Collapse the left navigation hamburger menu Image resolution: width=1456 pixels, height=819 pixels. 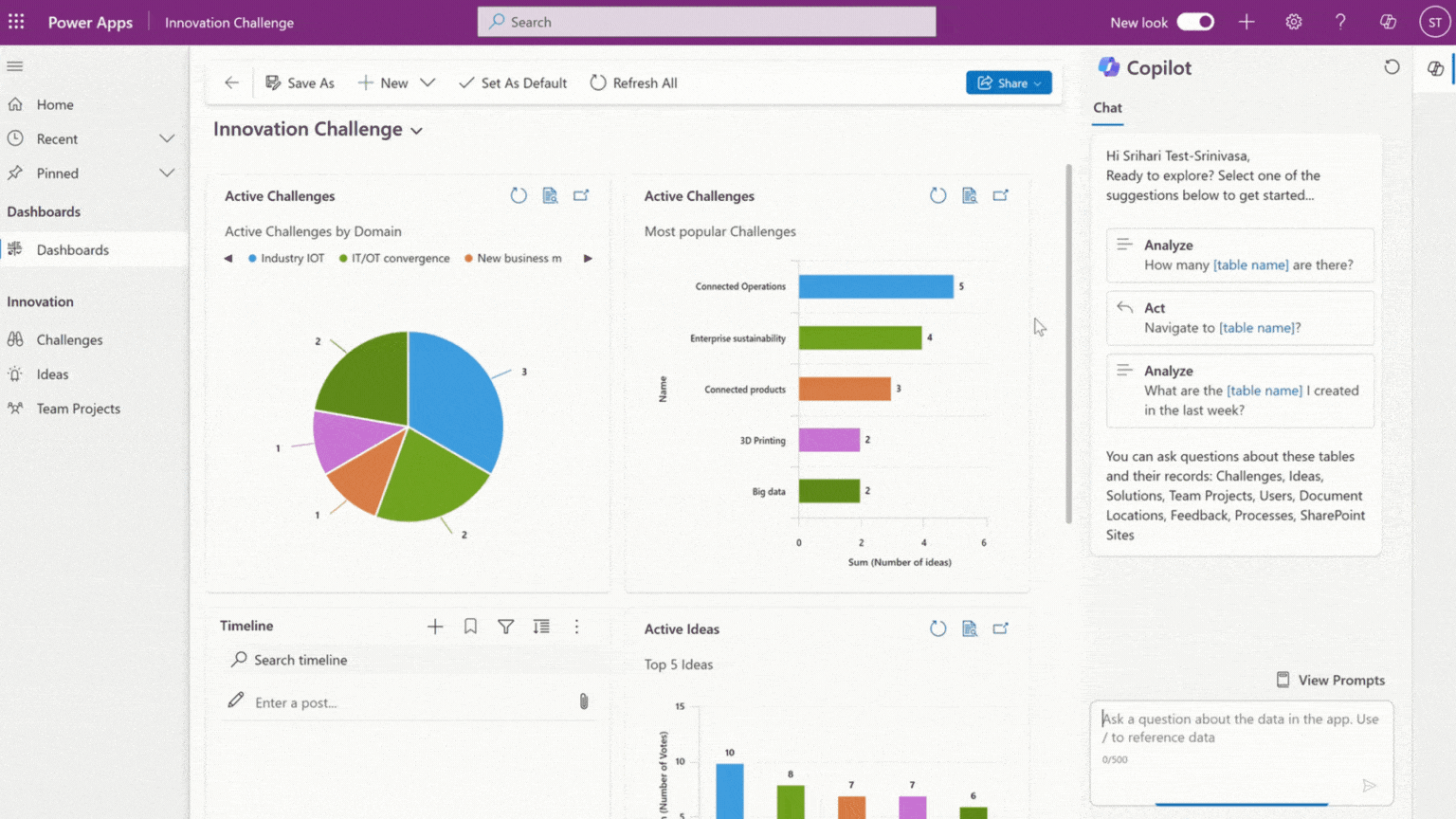15,66
